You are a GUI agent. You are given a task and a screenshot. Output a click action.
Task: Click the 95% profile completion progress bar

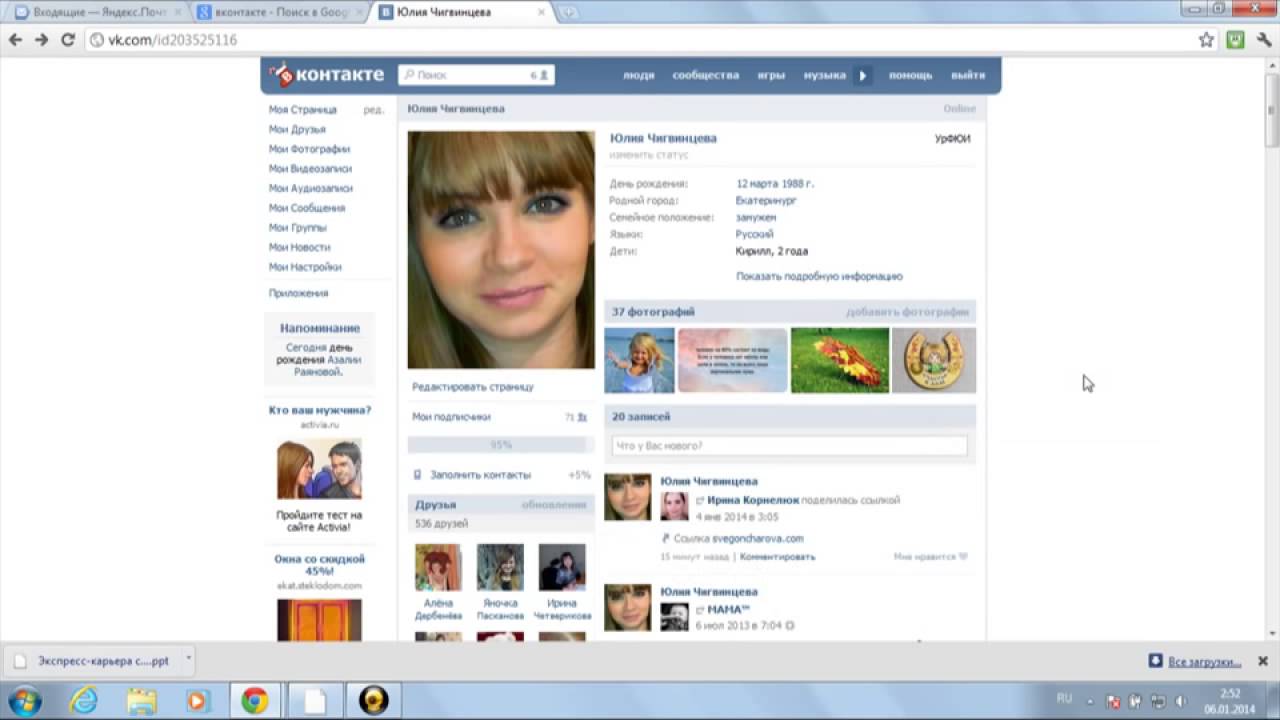click(x=500, y=445)
